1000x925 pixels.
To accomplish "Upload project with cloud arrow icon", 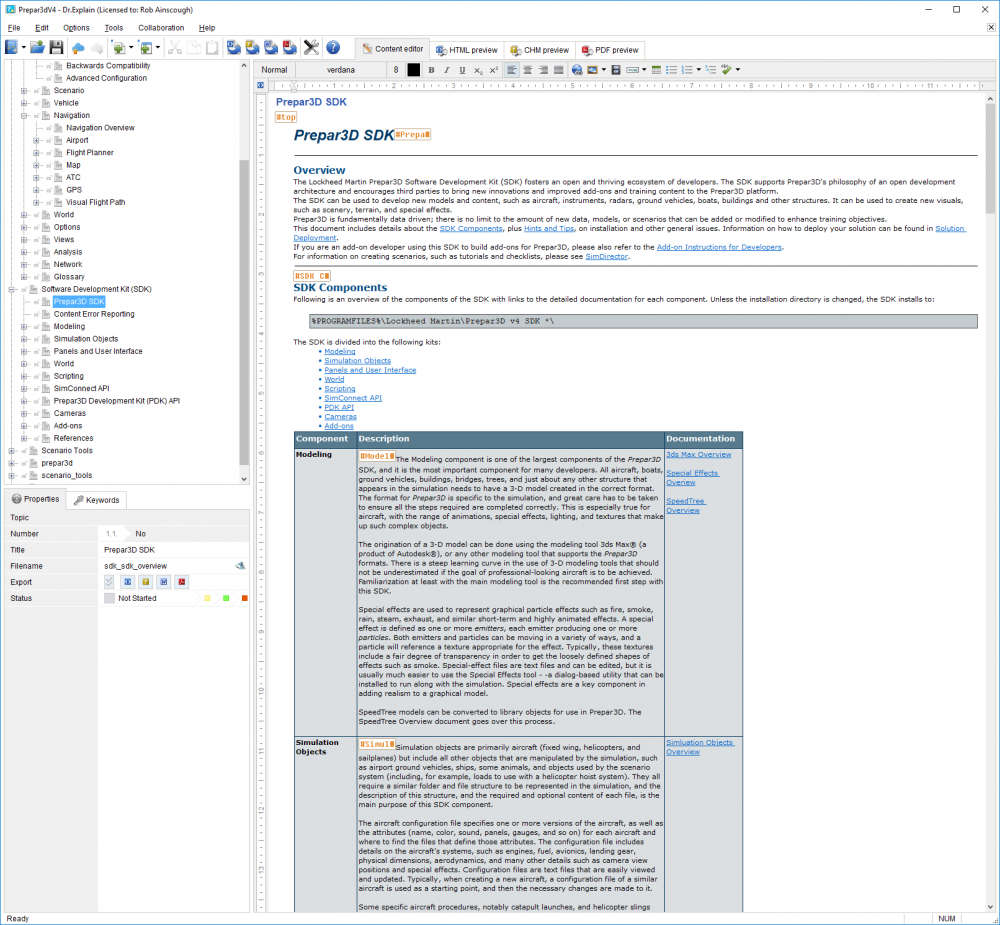I will pyautogui.click(x=78, y=48).
